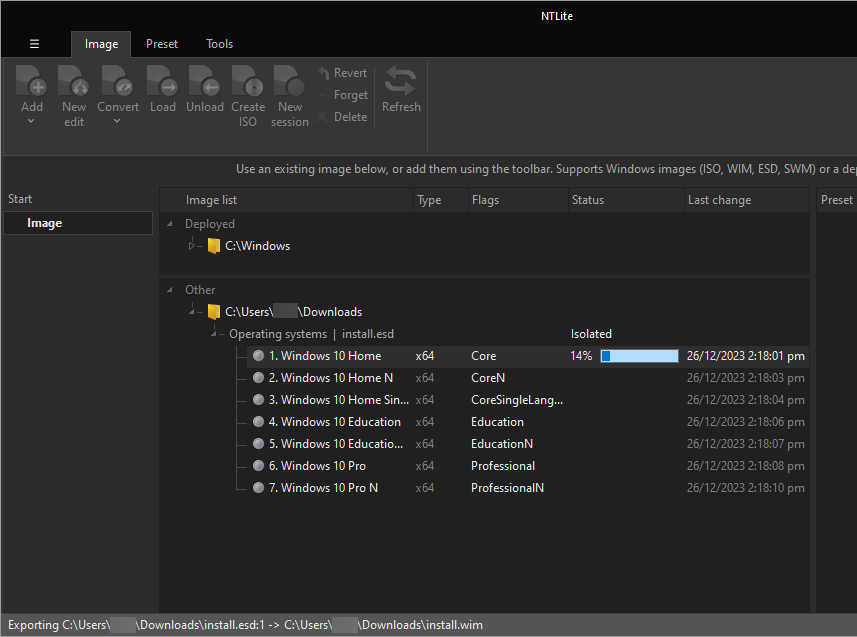Sort by the Type column header

pos(441,200)
